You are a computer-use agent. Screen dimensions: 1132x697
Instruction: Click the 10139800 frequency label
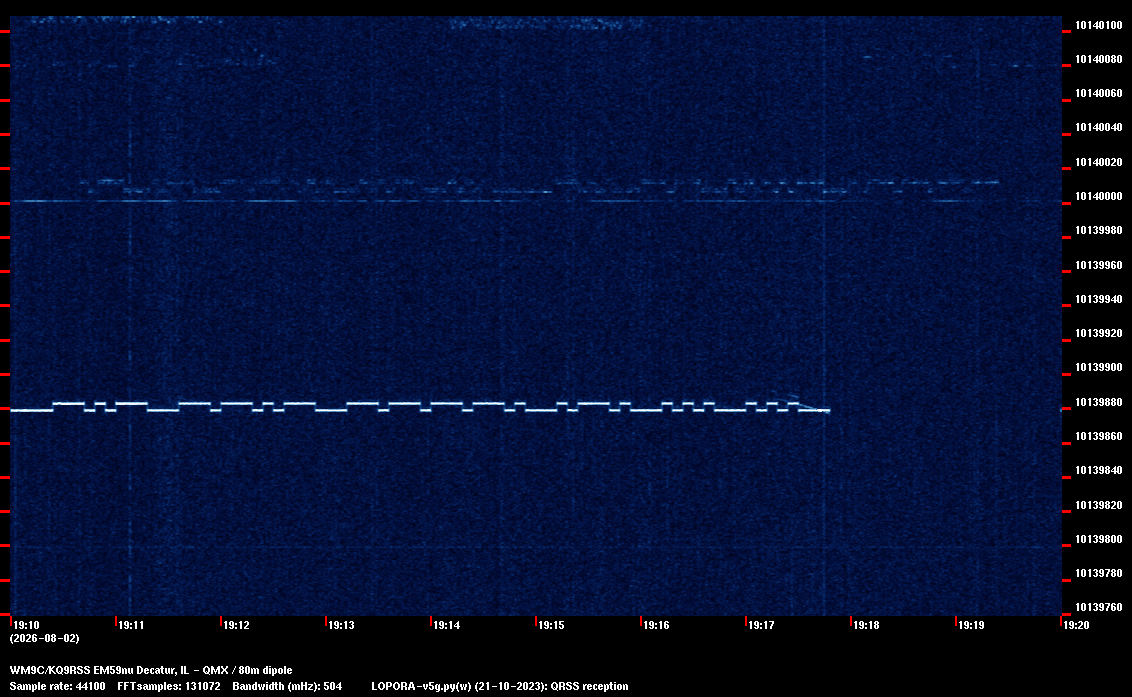click(x=1099, y=540)
